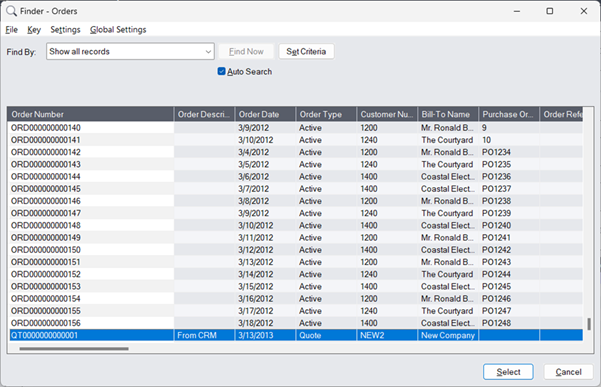
Task: Click the Cancel button
Action: pos(568,372)
